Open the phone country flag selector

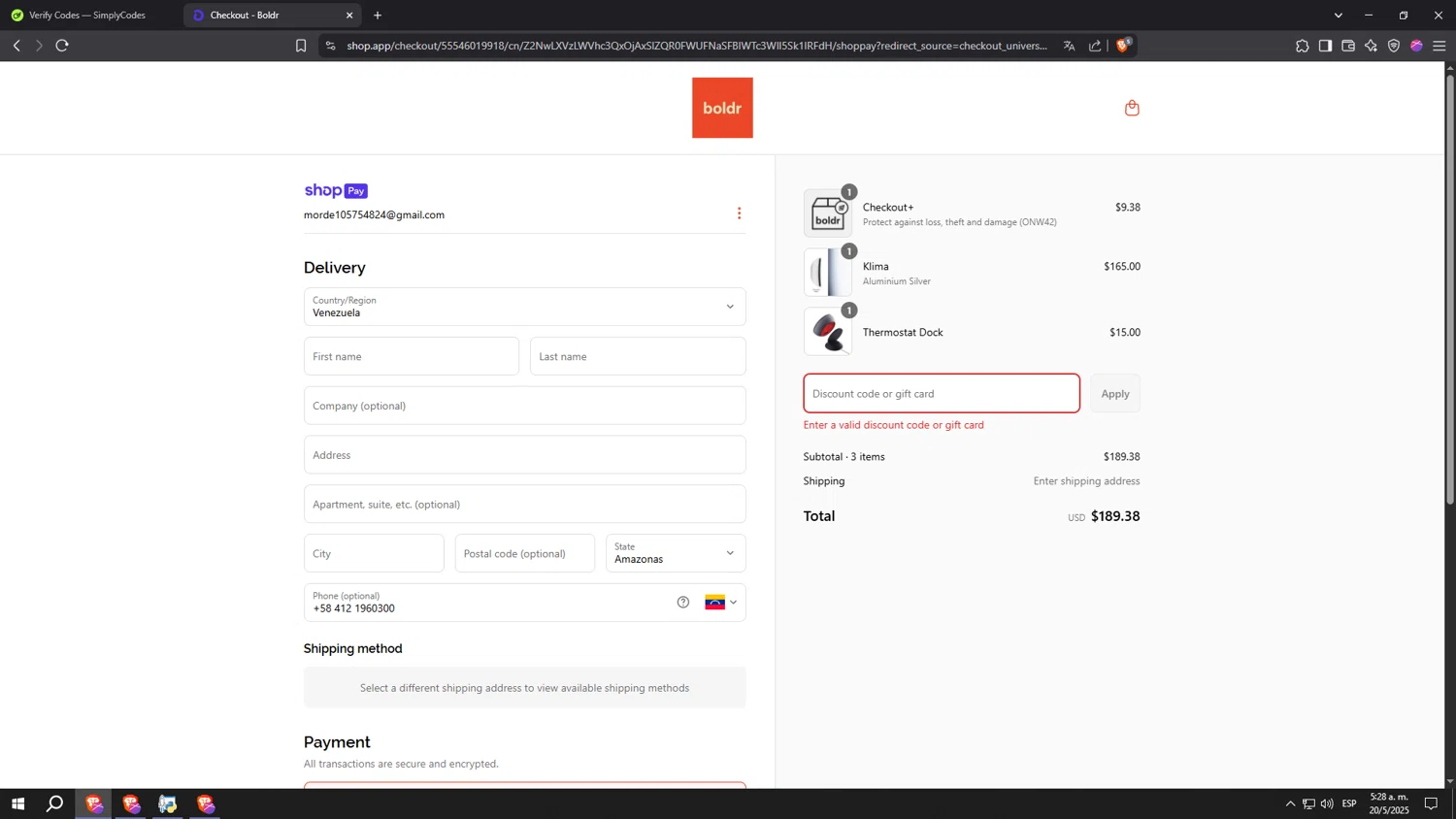(x=720, y=603)
